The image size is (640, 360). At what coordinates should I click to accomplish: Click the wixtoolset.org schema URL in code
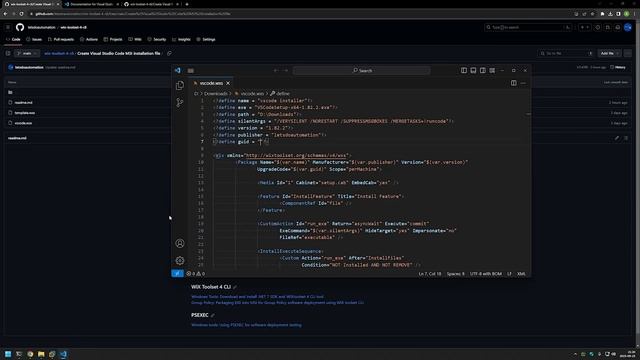296,156
